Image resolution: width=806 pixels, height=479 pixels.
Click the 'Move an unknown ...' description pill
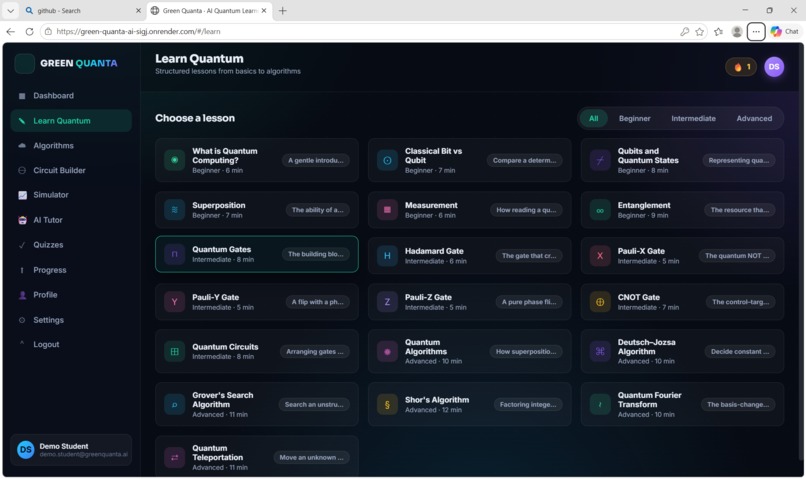tap(312, 457)
